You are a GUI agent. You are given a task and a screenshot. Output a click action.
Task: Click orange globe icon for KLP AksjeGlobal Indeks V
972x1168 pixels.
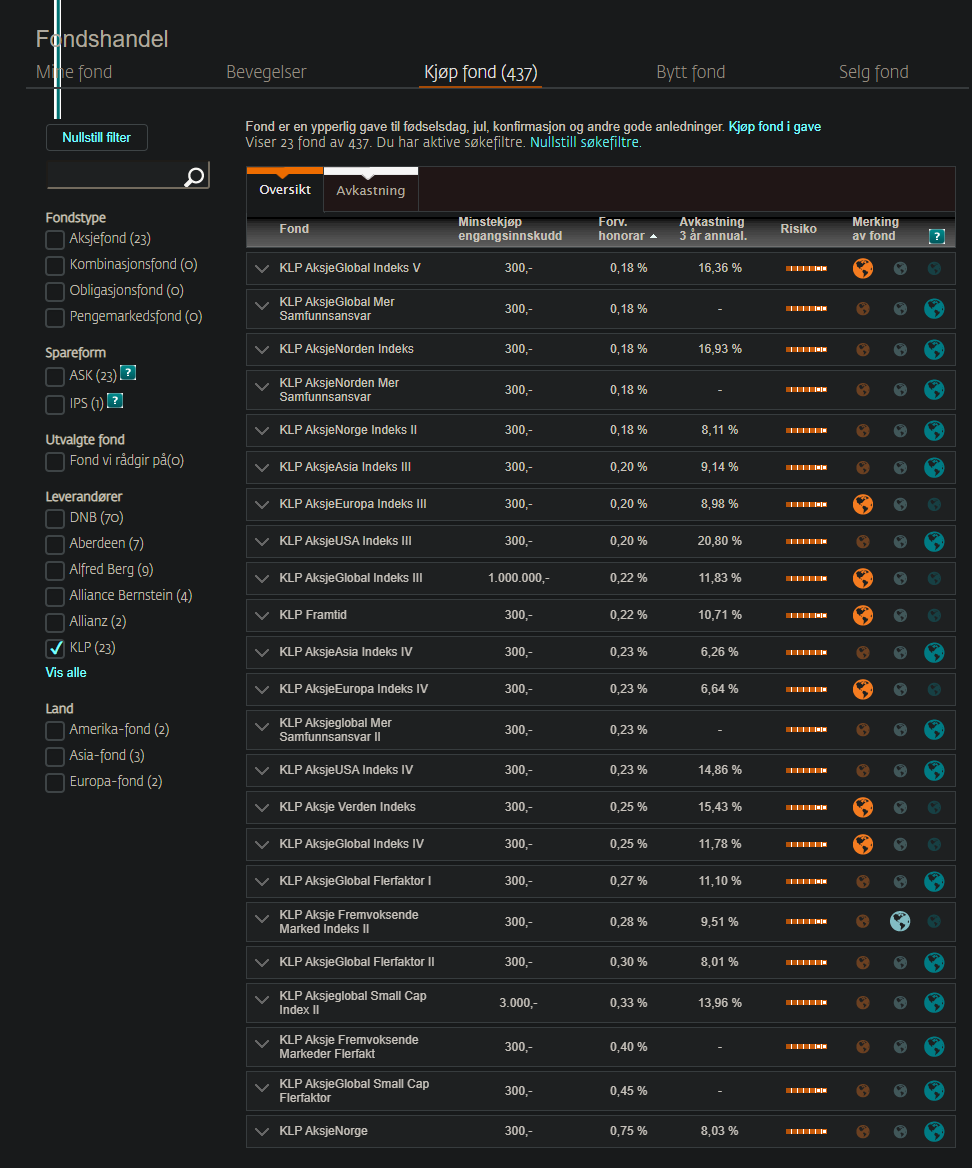tap(863, 268)
